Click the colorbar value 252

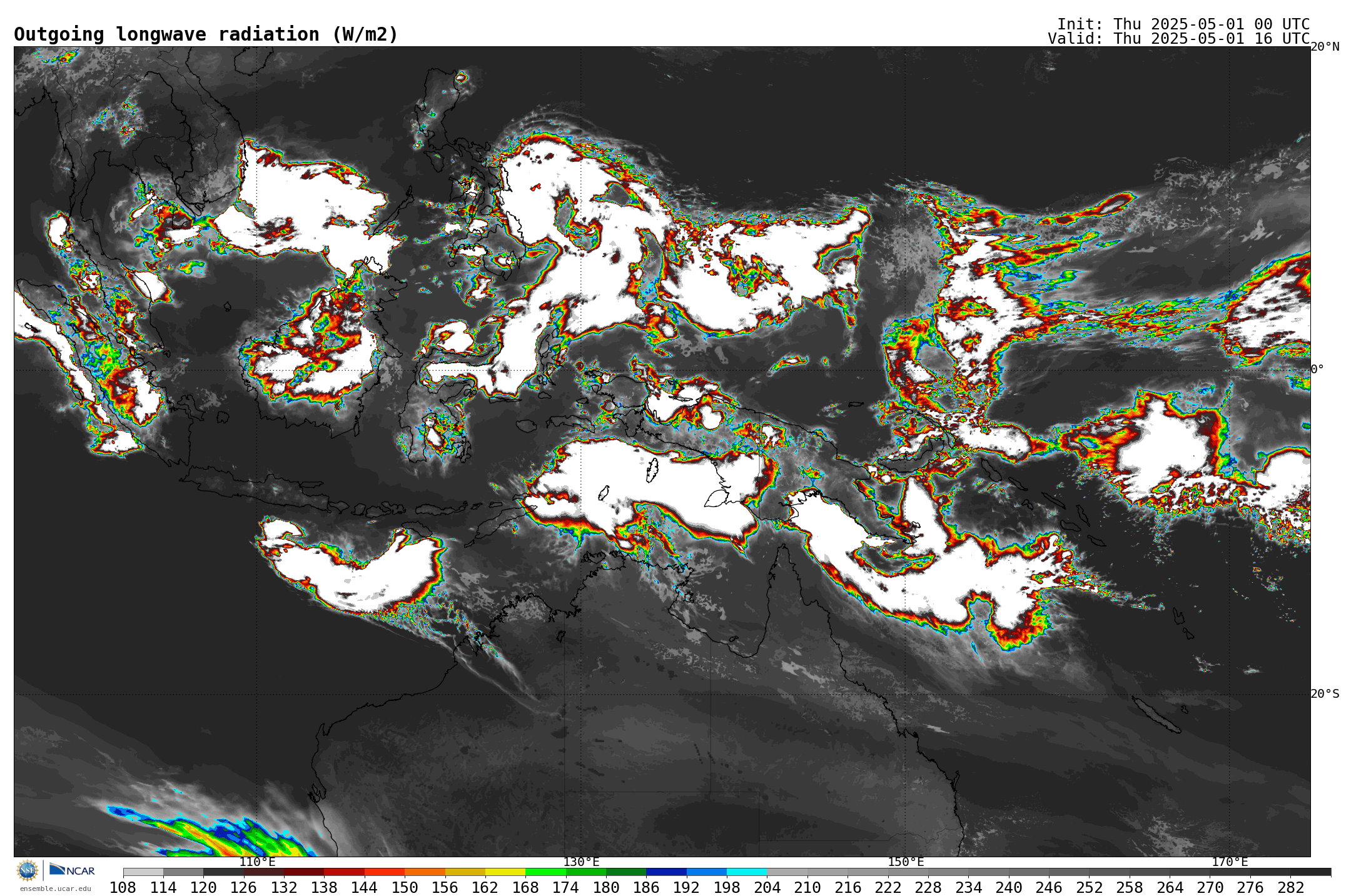1089,887
